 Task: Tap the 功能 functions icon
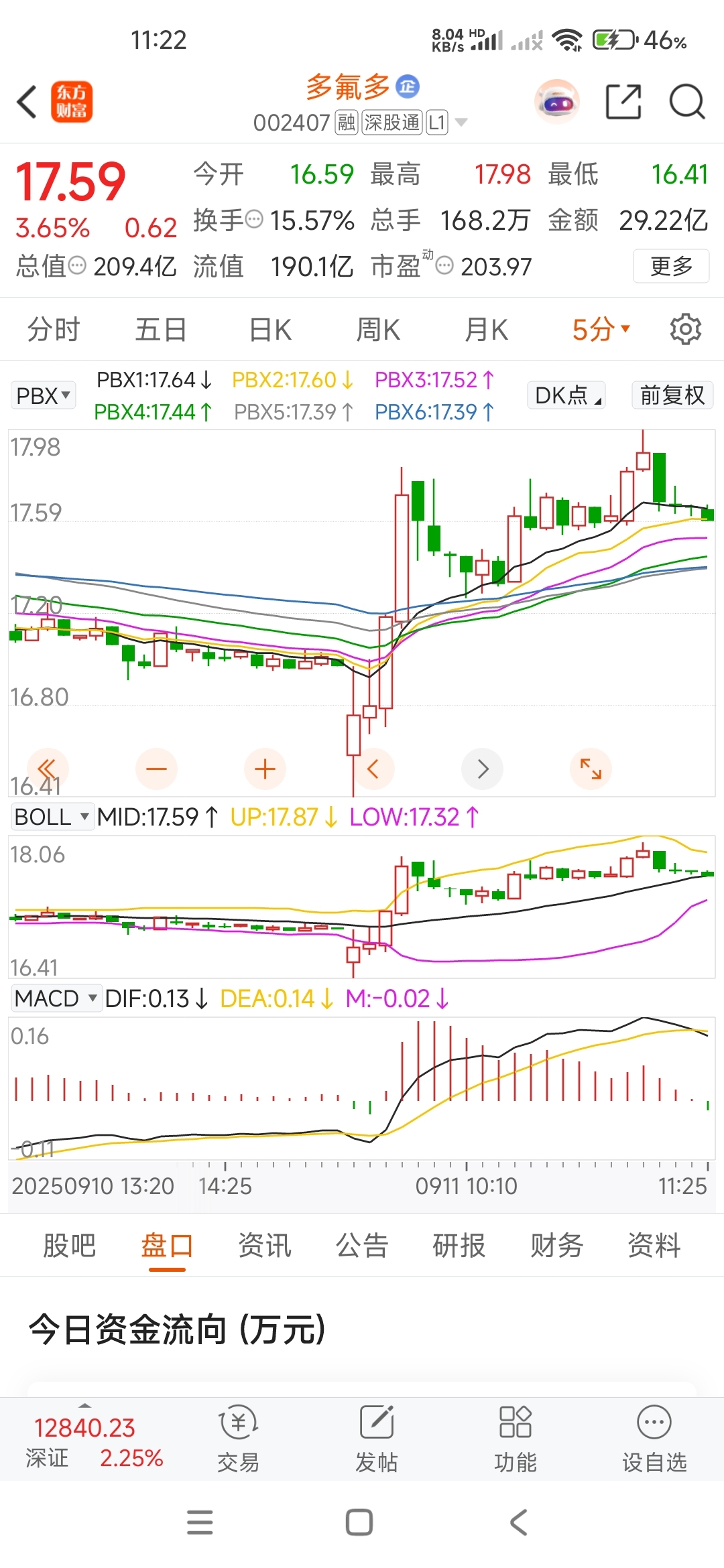[516, 1439]
